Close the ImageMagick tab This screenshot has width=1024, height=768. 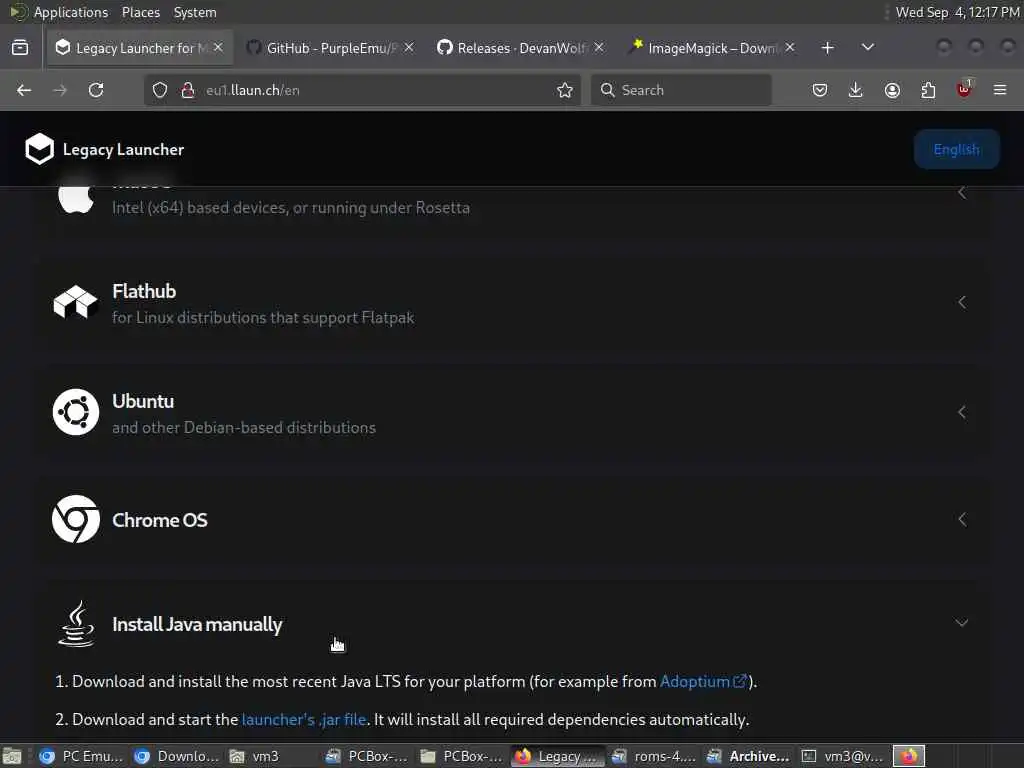point(790,48)
